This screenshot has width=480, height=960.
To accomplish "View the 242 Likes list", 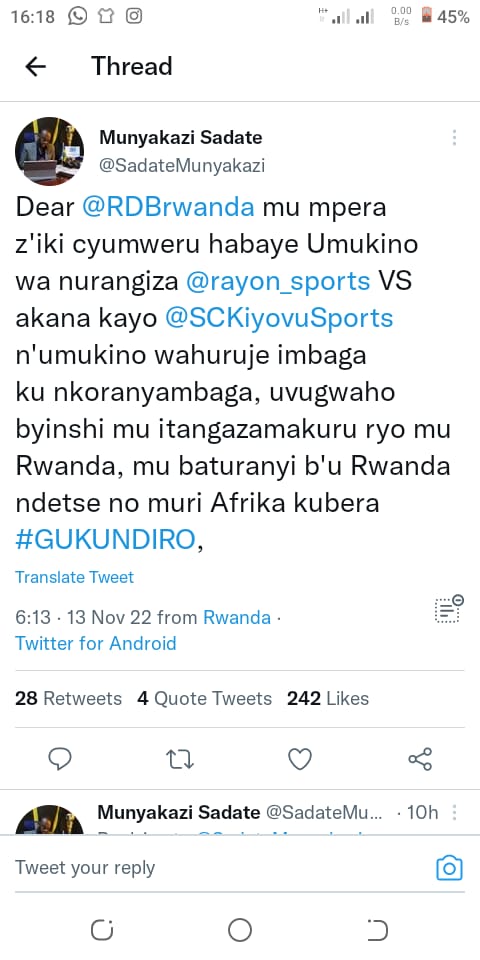I will [328, 699].
